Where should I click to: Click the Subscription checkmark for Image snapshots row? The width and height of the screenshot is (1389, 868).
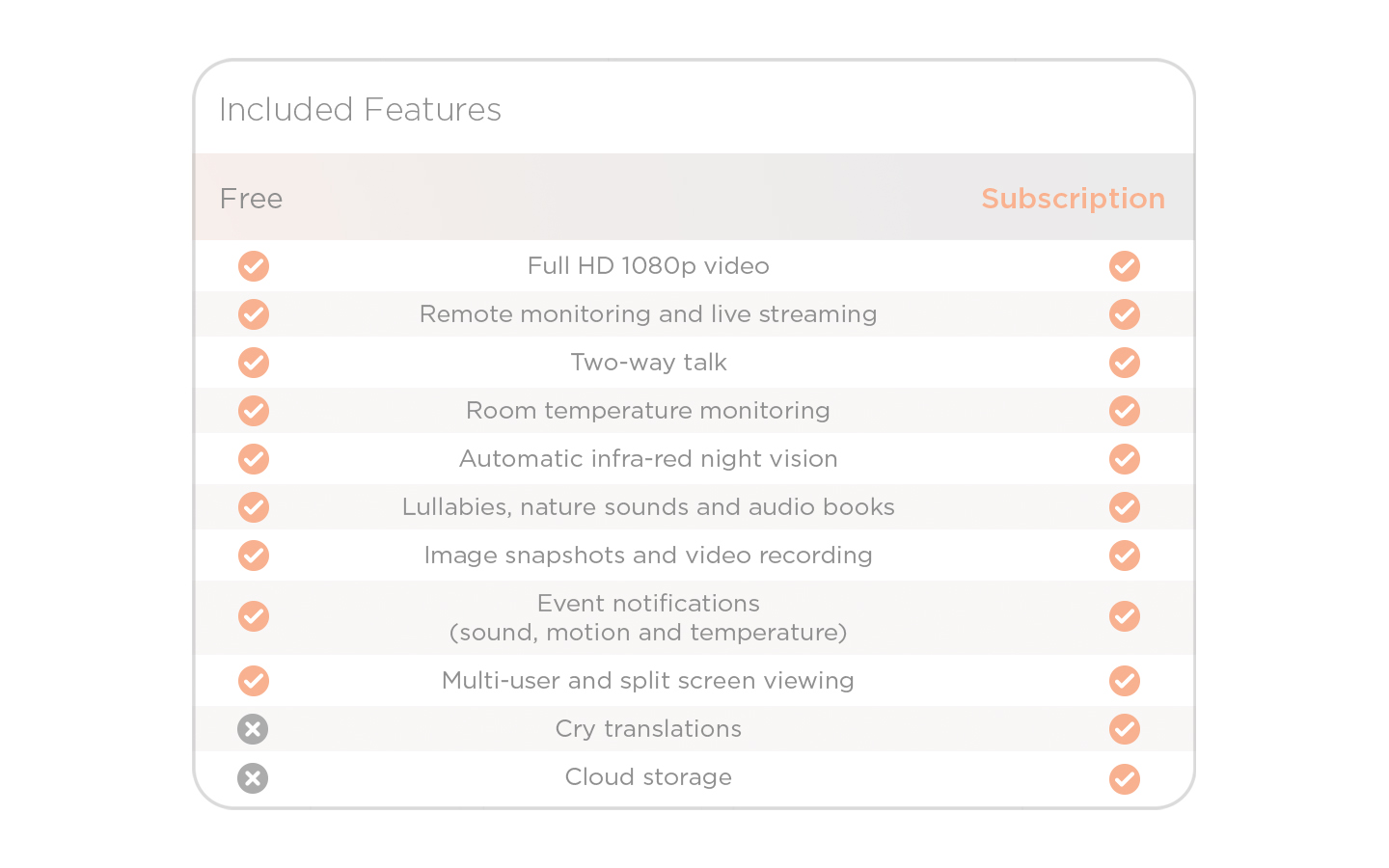[x=1125, y=556]
